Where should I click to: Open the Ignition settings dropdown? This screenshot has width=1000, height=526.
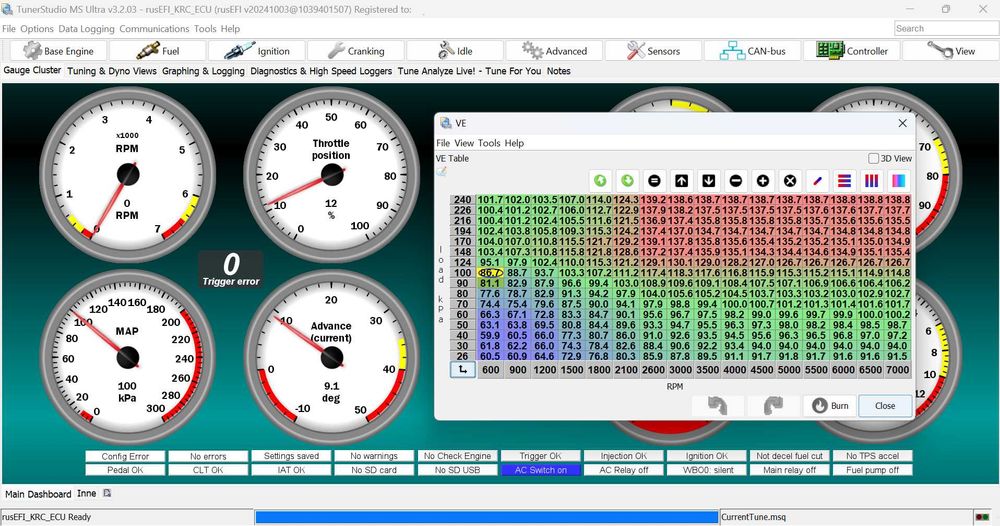[x=256, y=50]
